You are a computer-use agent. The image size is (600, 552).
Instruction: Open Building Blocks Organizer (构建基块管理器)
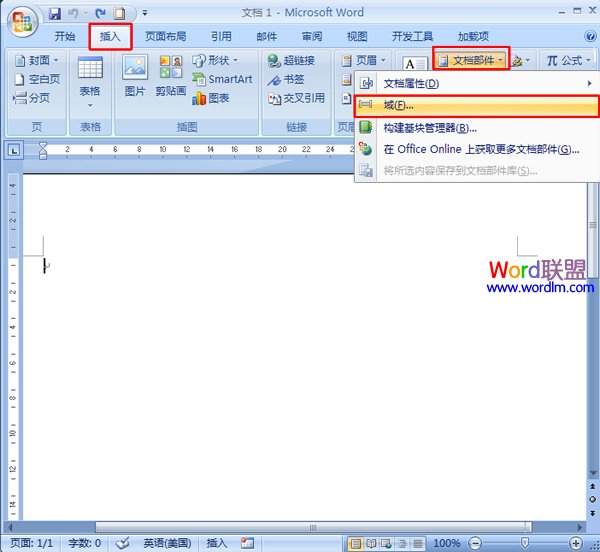pyautogui.click(x=476, y=128)
